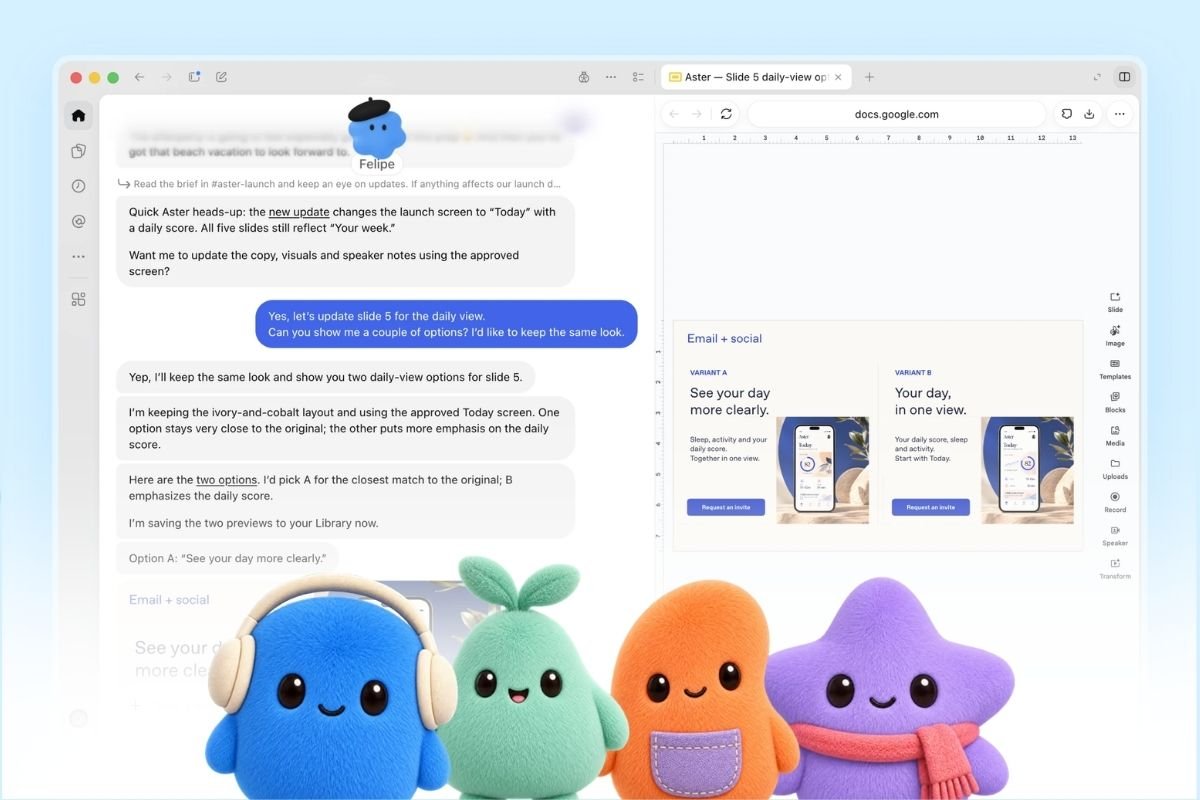Open the sidebar three-dots more menu
The width and height of the screenshot is (1200, 800).
pos(79,257)
